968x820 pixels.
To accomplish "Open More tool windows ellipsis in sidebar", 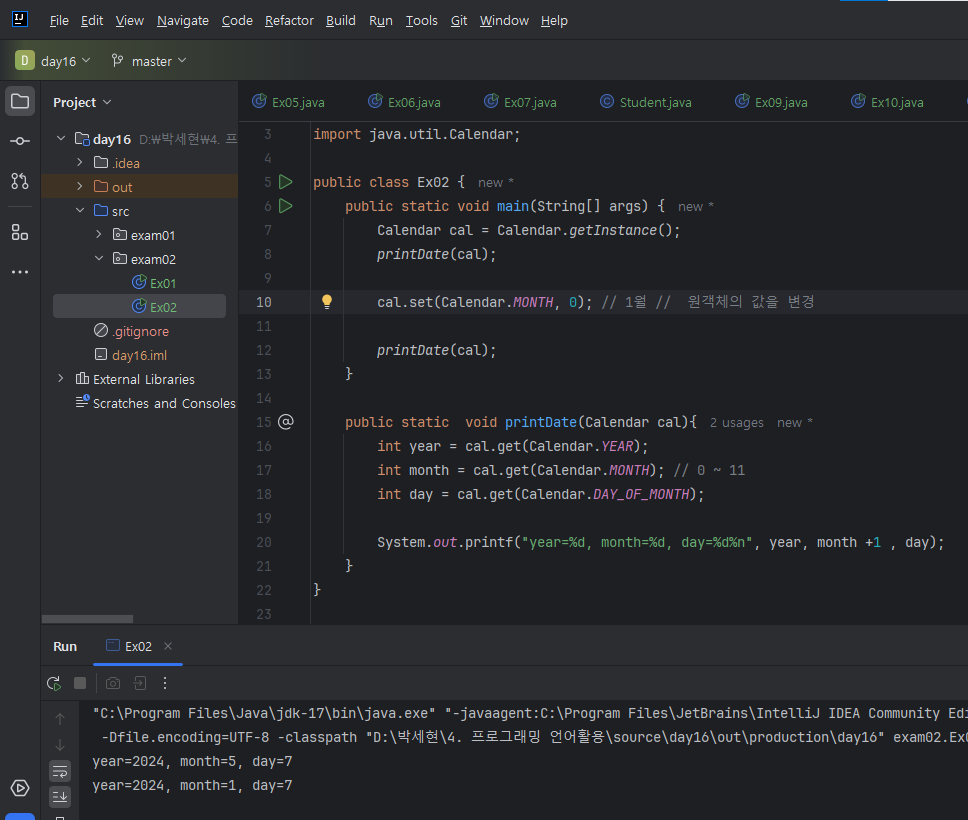I will tap(20, 272).
